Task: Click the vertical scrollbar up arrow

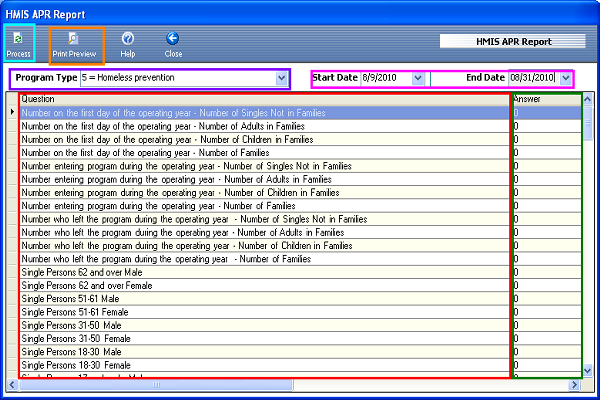Action: 587,99
